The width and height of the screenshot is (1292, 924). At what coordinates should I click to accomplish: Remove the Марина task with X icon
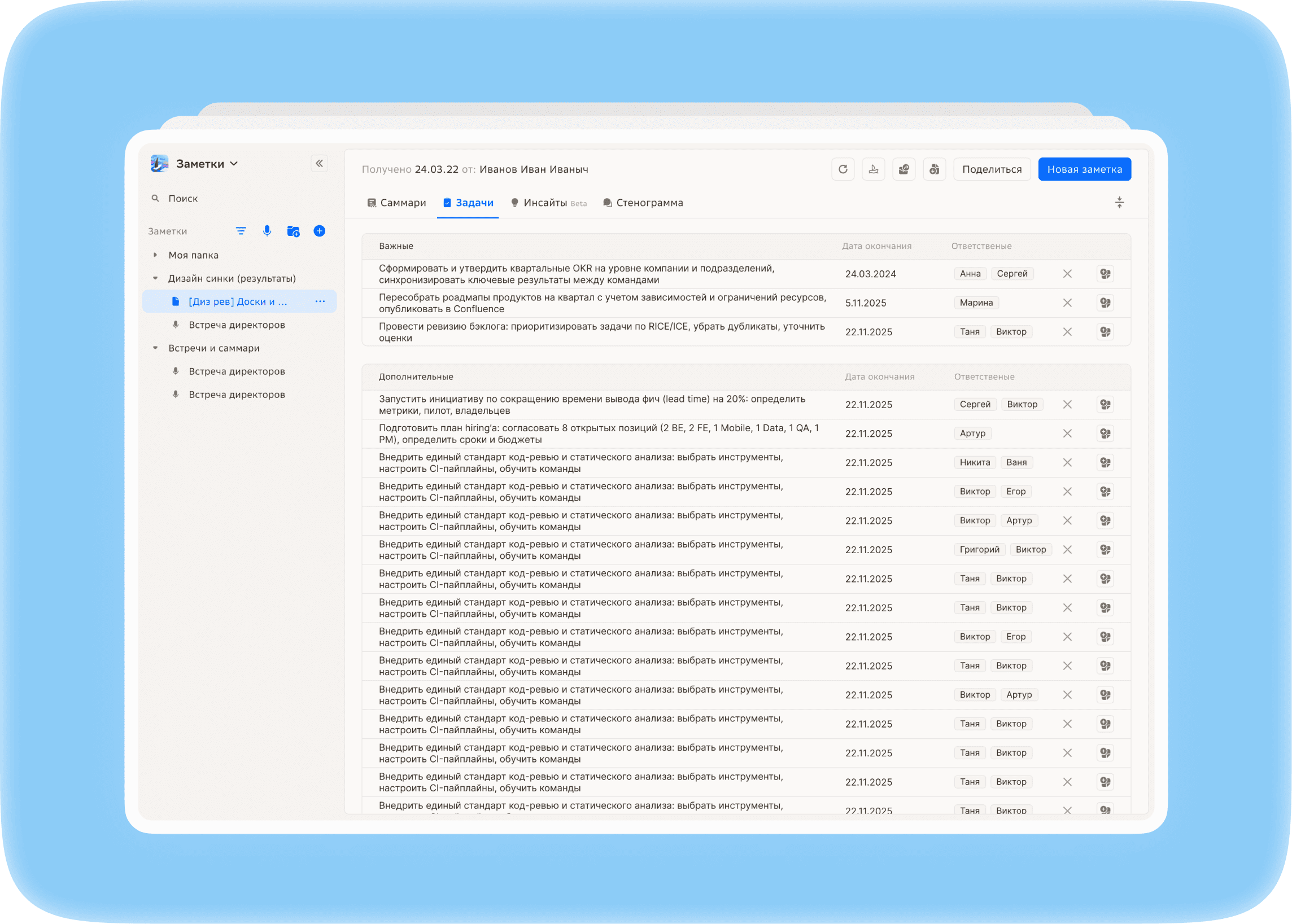pyautogui.click(x=1067, y=303)
